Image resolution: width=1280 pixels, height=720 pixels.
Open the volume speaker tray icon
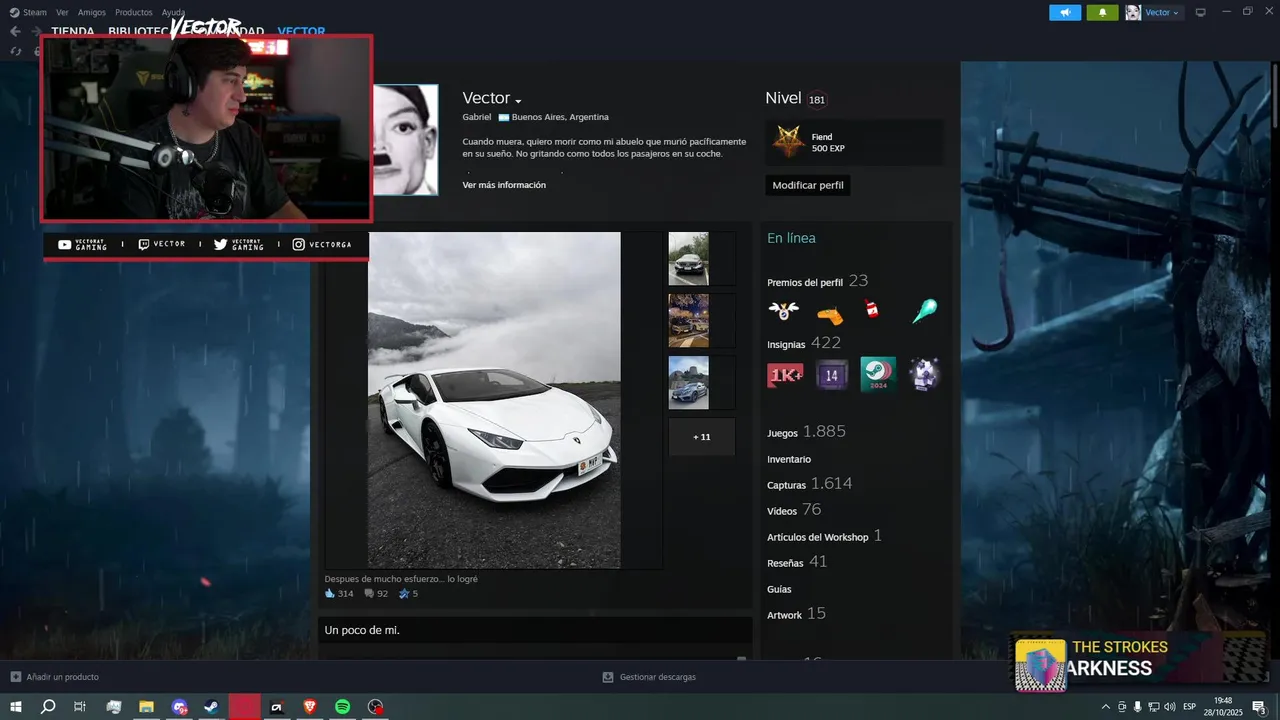pos(1169,707)
